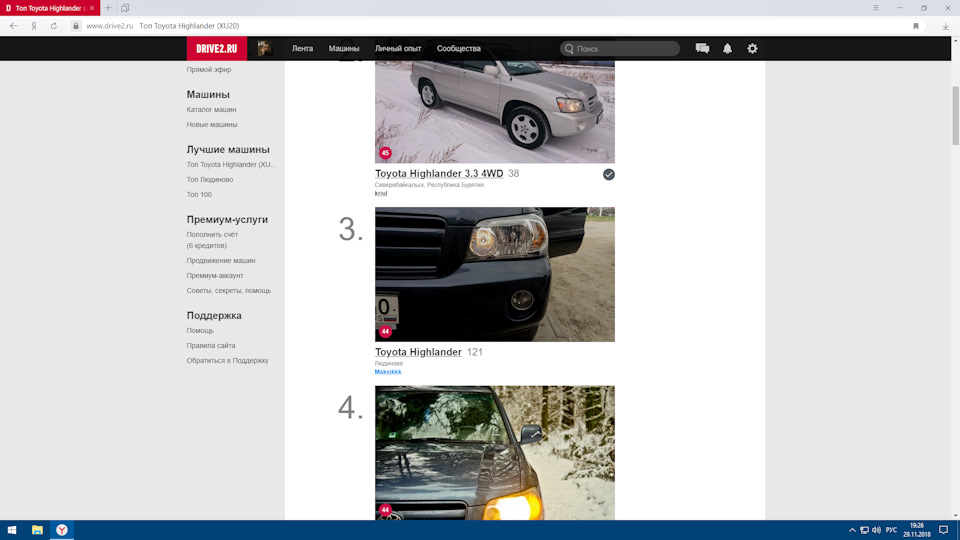Open the Прямой эфир sidebar link
The height and width of the screenshot is (540, 960).
point(209,69)
